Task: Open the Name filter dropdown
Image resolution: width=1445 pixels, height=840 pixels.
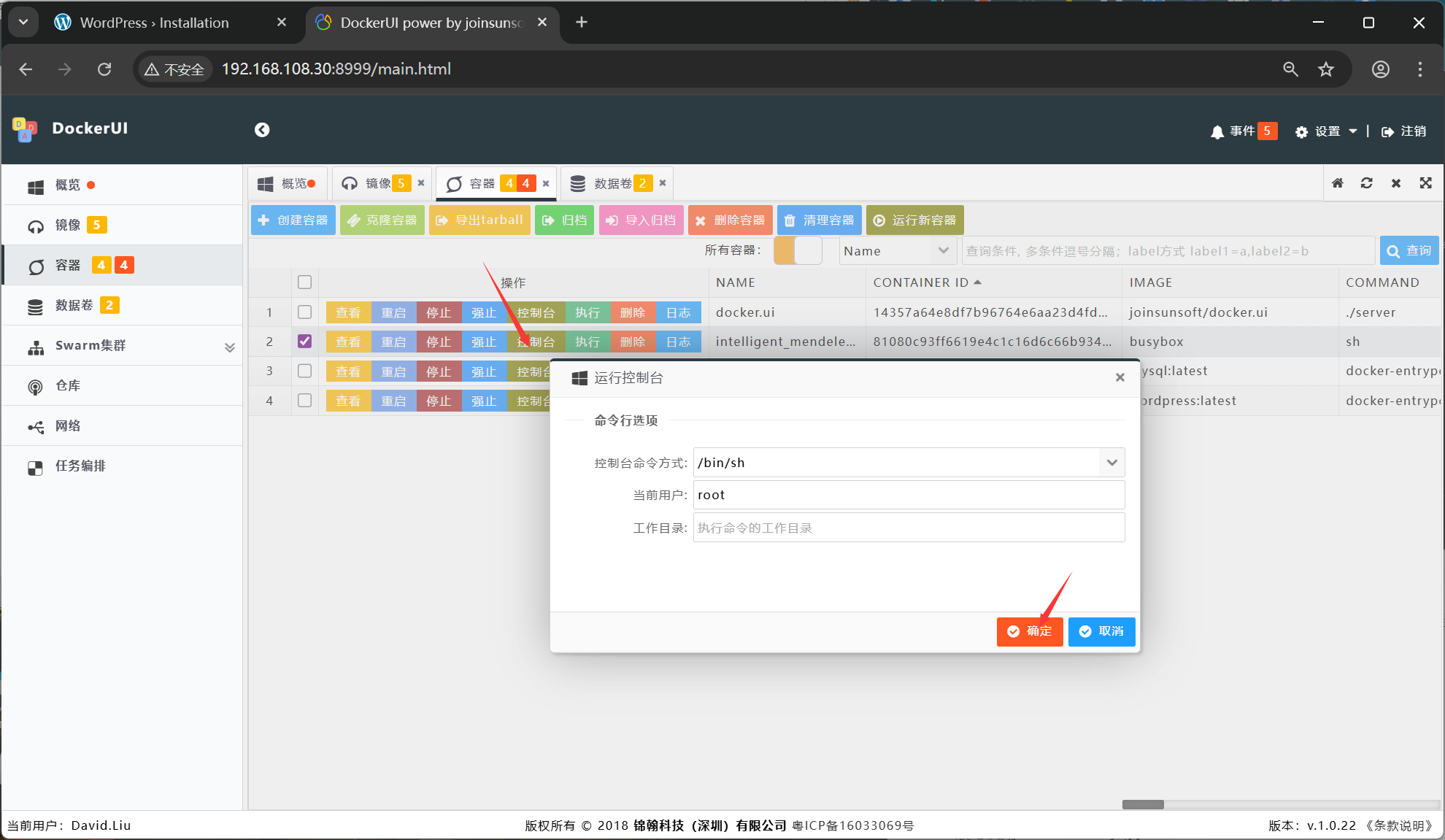Action: (x=898, y=250)
